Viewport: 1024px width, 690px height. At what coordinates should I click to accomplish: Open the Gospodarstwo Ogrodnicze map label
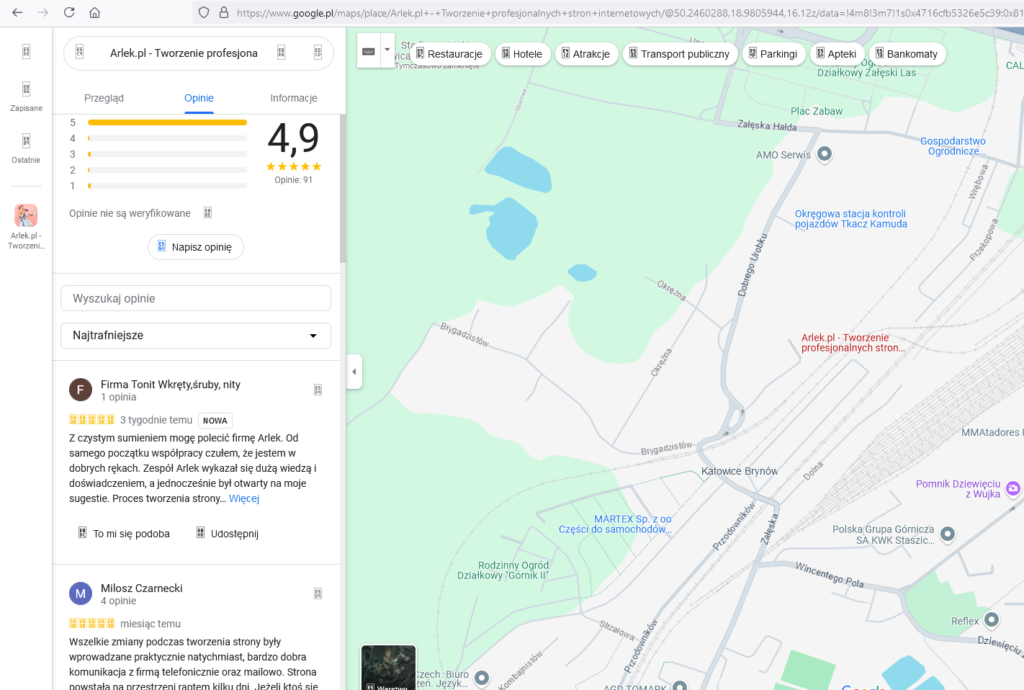coord(953,146)
